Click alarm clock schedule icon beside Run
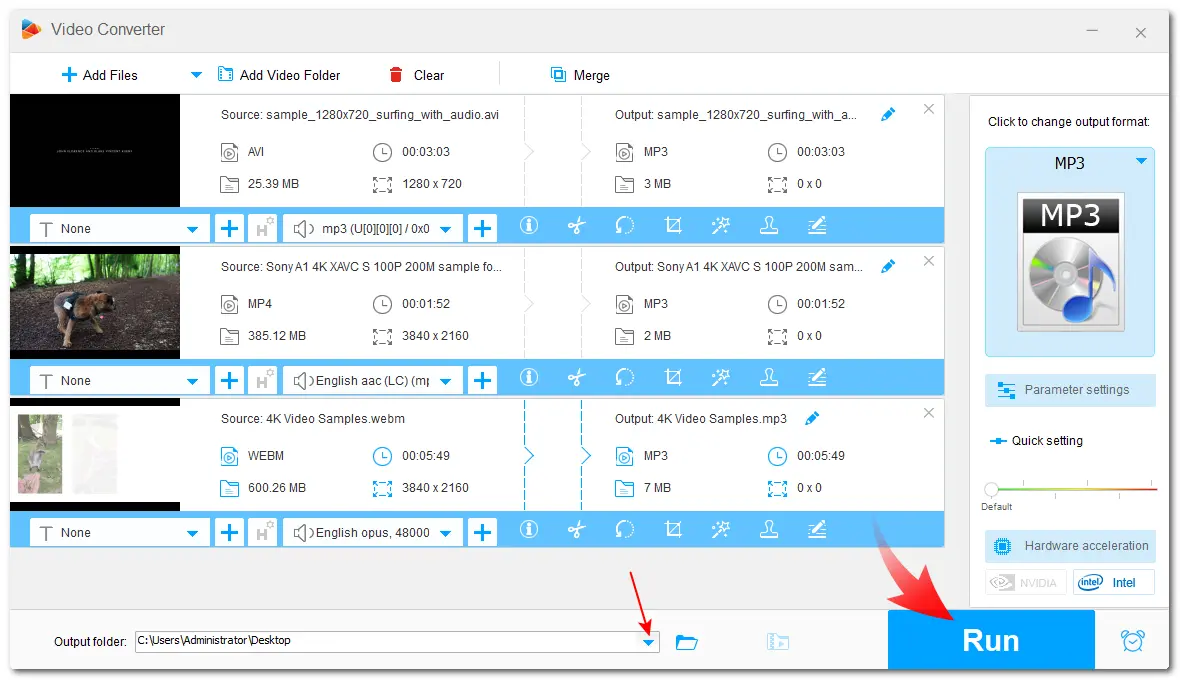1180x680 pixels. coord(1133,641)
